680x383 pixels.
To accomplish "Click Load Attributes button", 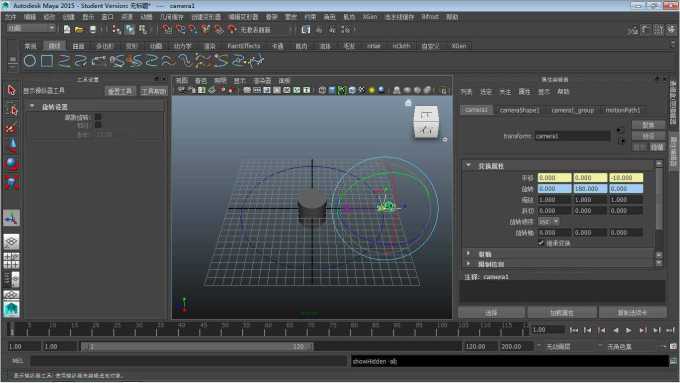I will [562, 313].
